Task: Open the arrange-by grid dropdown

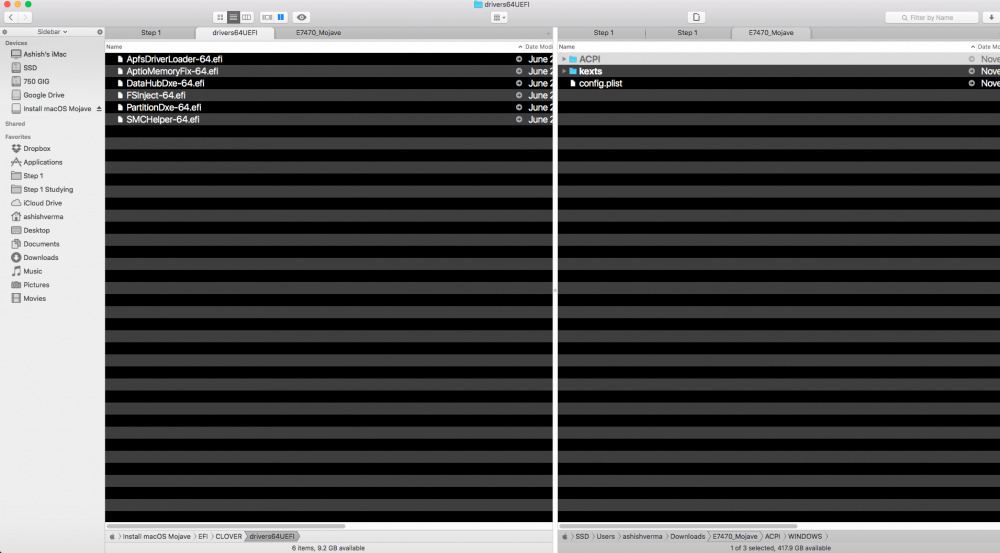Action: tap(499, 18)
